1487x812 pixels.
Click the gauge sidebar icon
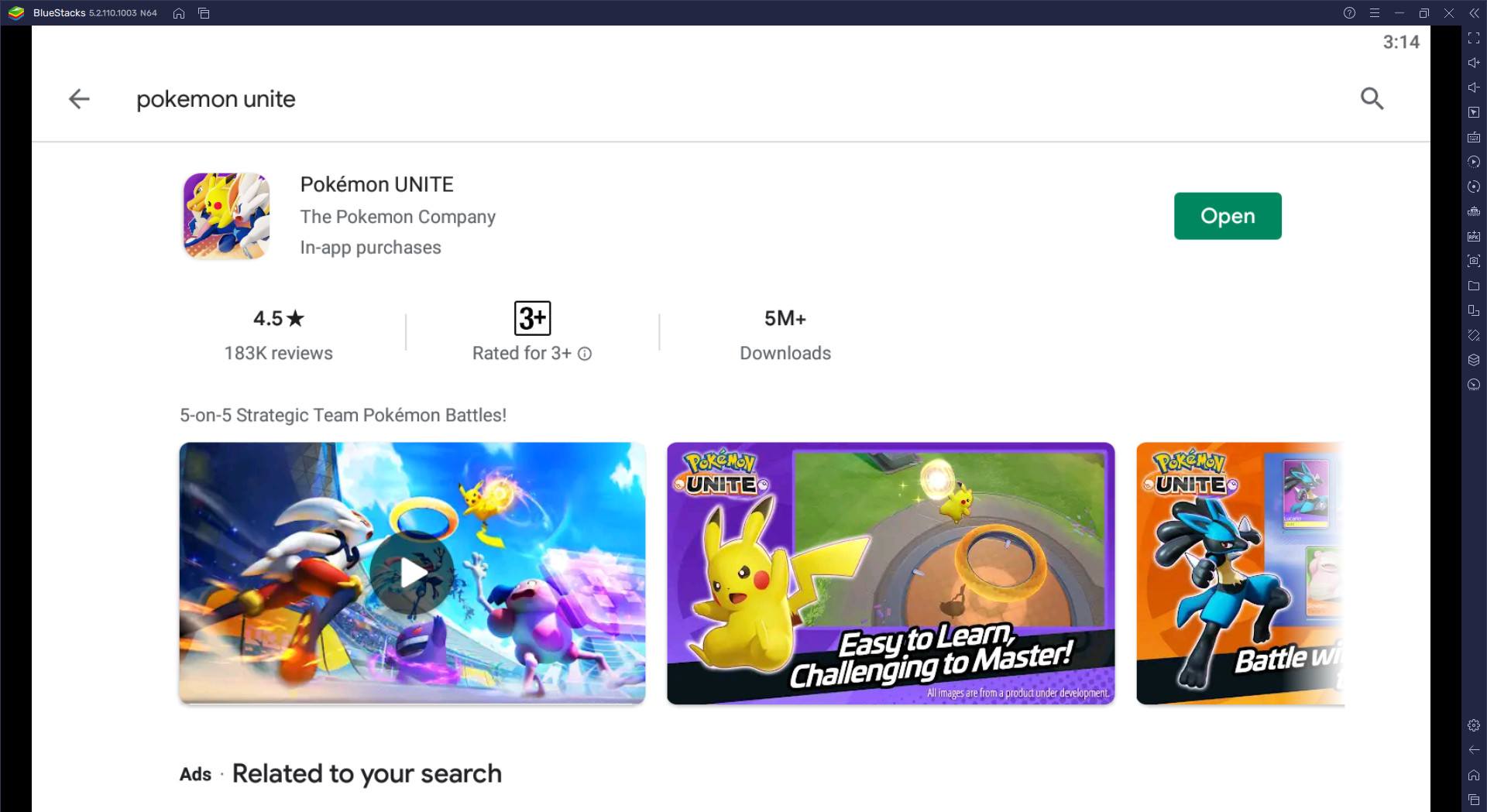(1474, 385)
